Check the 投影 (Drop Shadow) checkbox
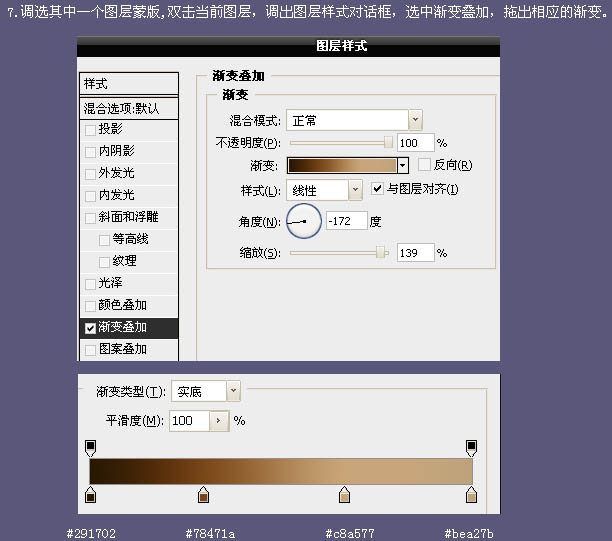612x541 pixels. click(90, 130)
